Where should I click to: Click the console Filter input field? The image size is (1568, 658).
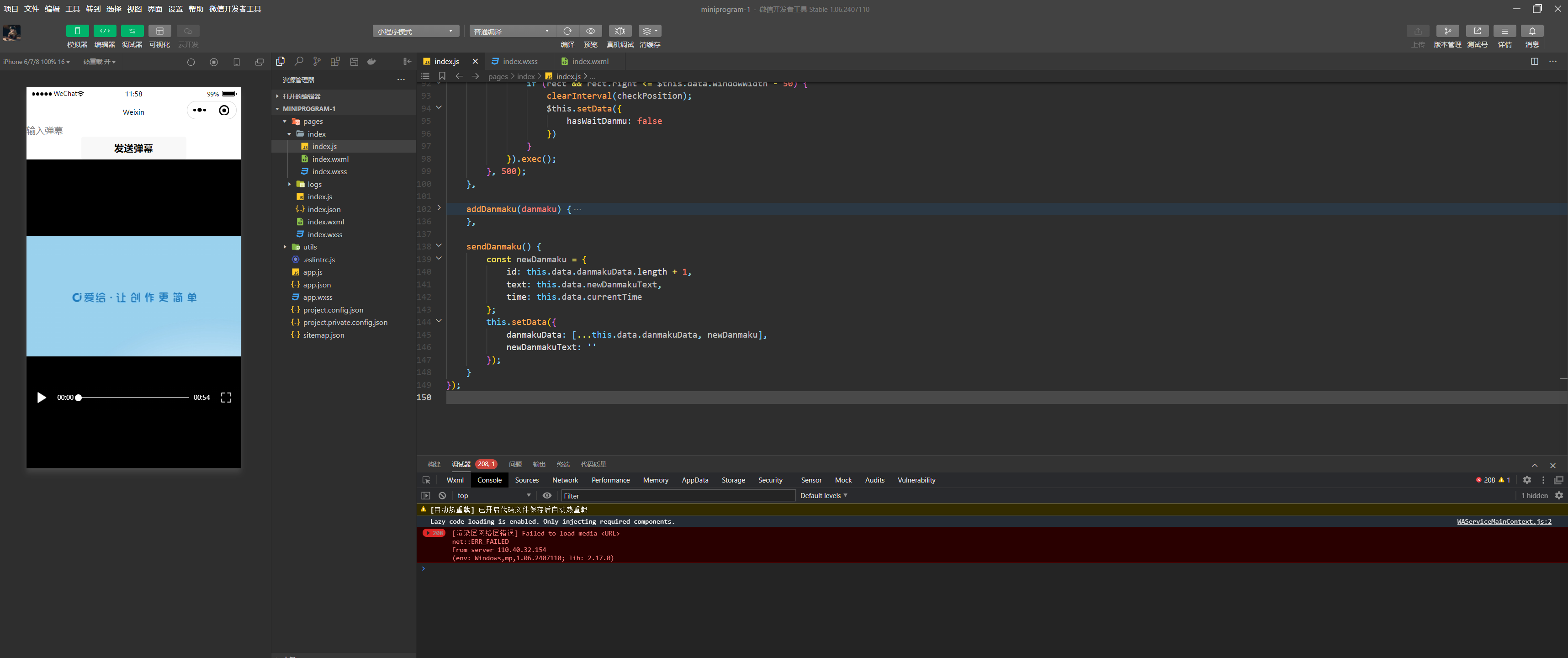pyautogui.click(x=678, y=495)
